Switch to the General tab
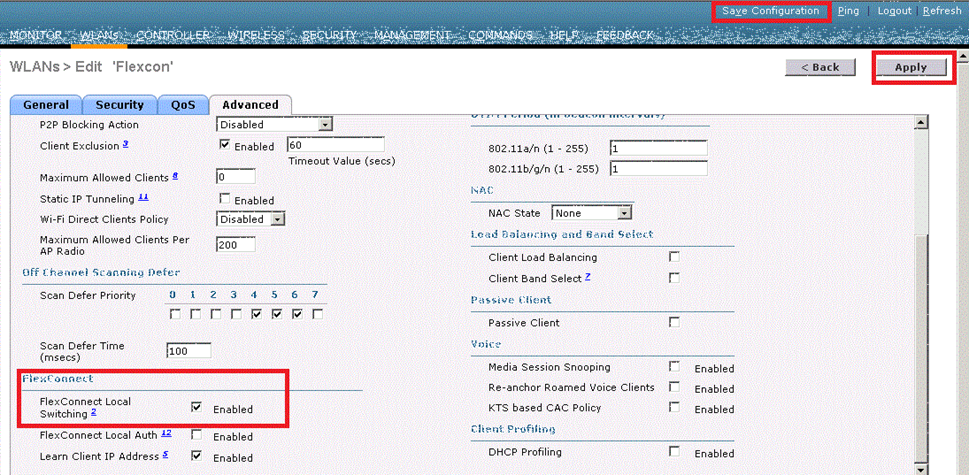This screenshot has height=475, width=969. [46, 105]
